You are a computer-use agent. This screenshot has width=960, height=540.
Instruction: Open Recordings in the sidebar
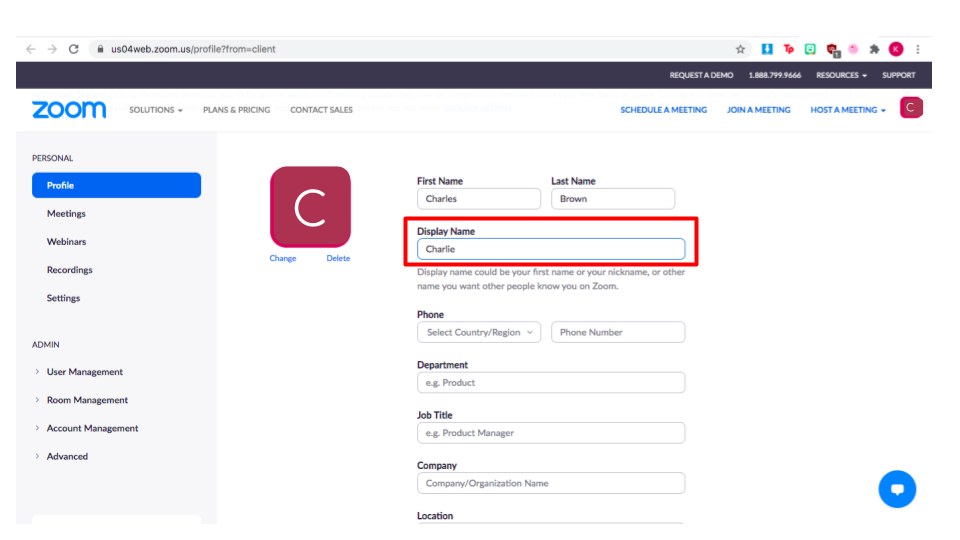[x=69, y=270]
